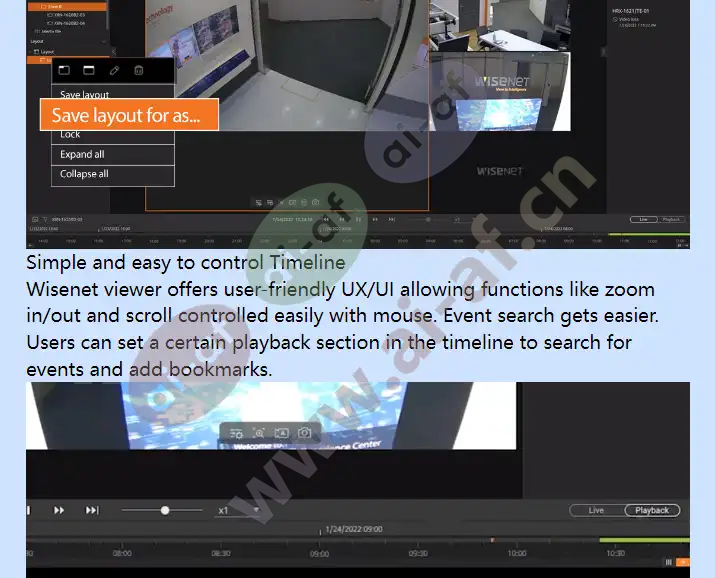Collapse the right event panel arrow
The width and height of the screenshot is (715, 578).
(603, 52)
